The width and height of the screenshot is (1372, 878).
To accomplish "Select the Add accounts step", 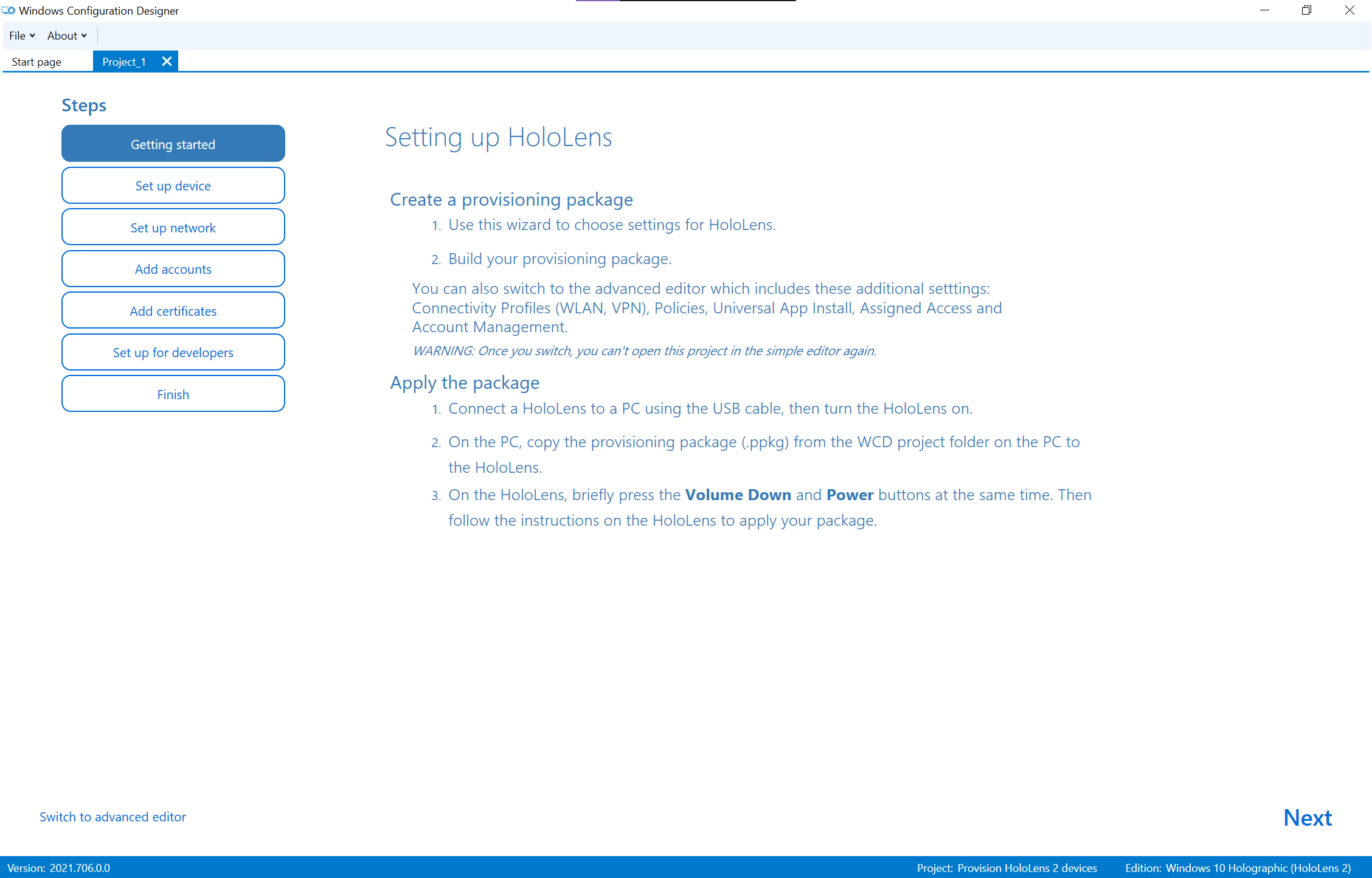I will [172, 268].
